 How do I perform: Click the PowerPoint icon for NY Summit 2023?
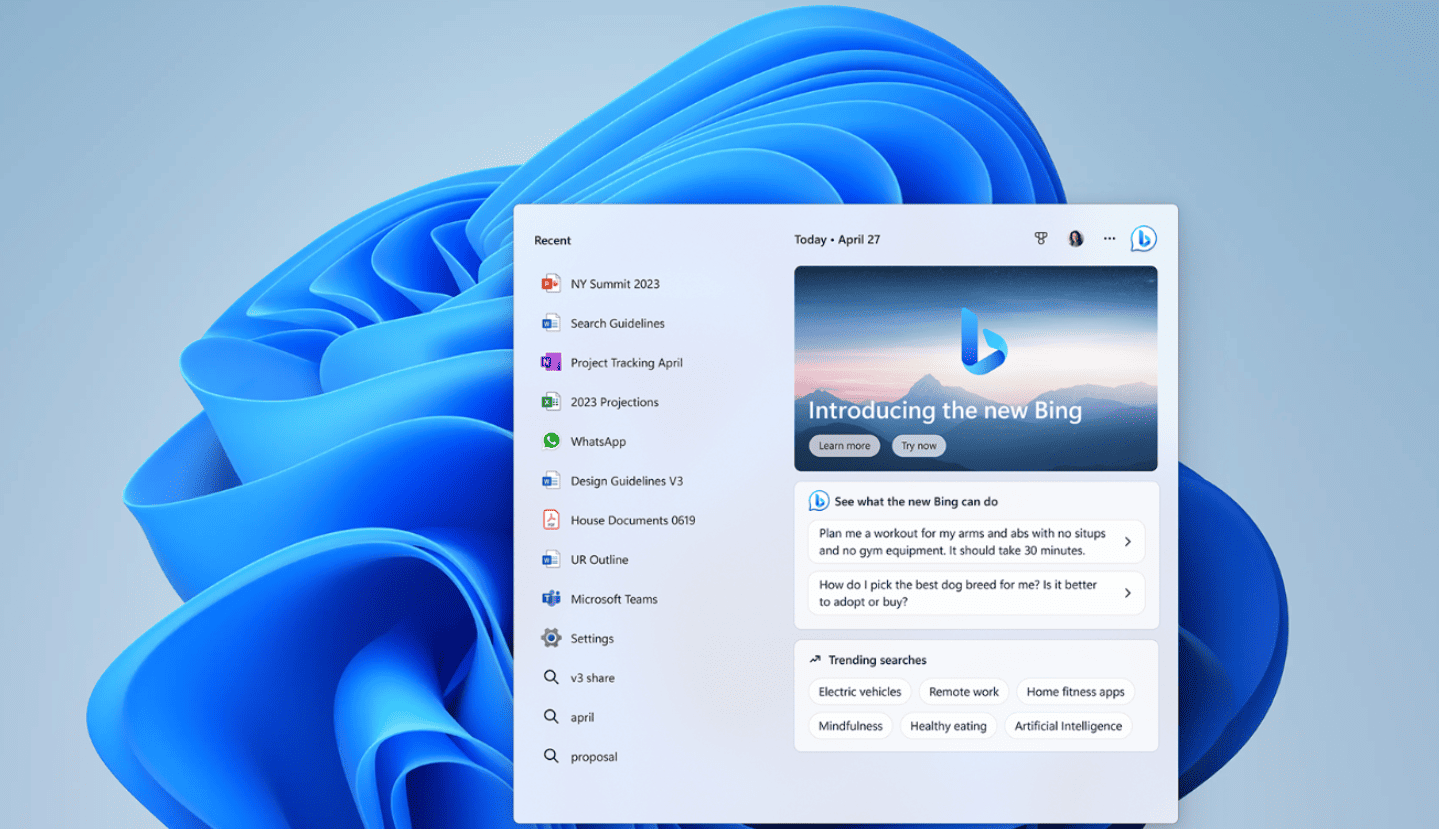point(551,284)
